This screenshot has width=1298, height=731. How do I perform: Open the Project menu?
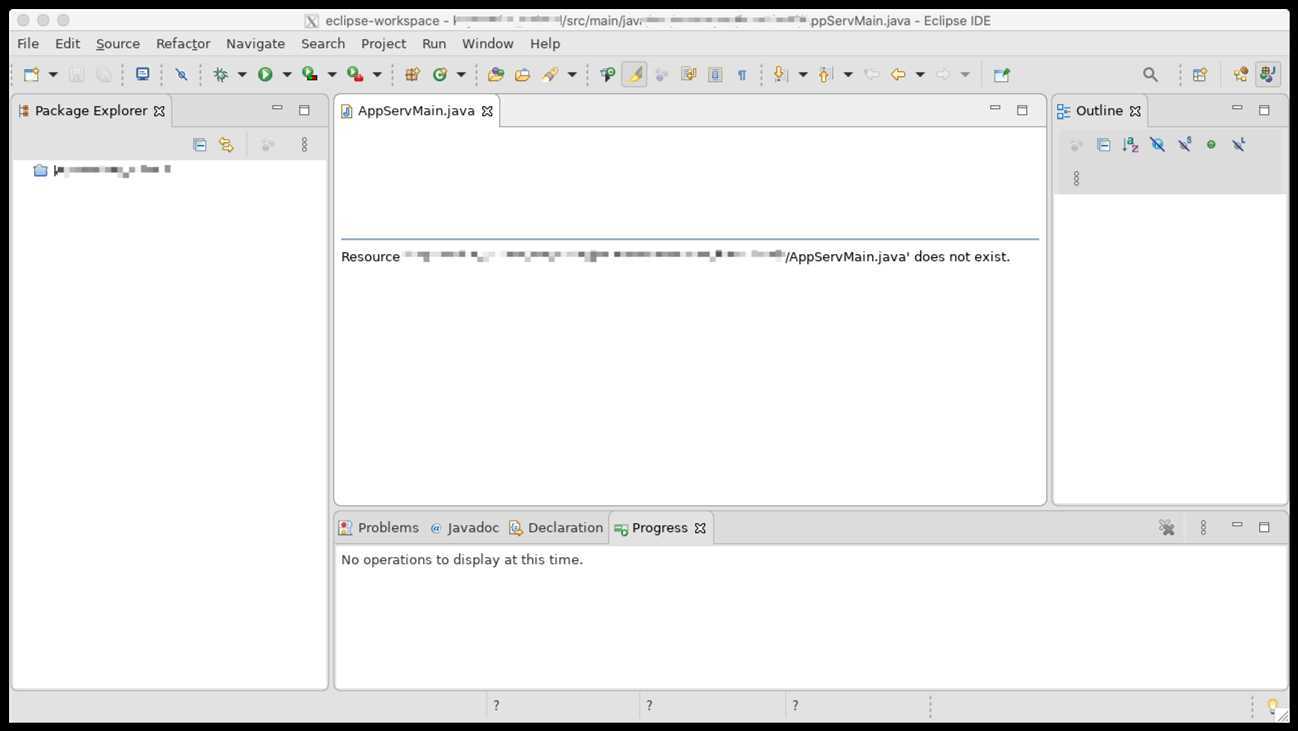click(x=384, y=44)
